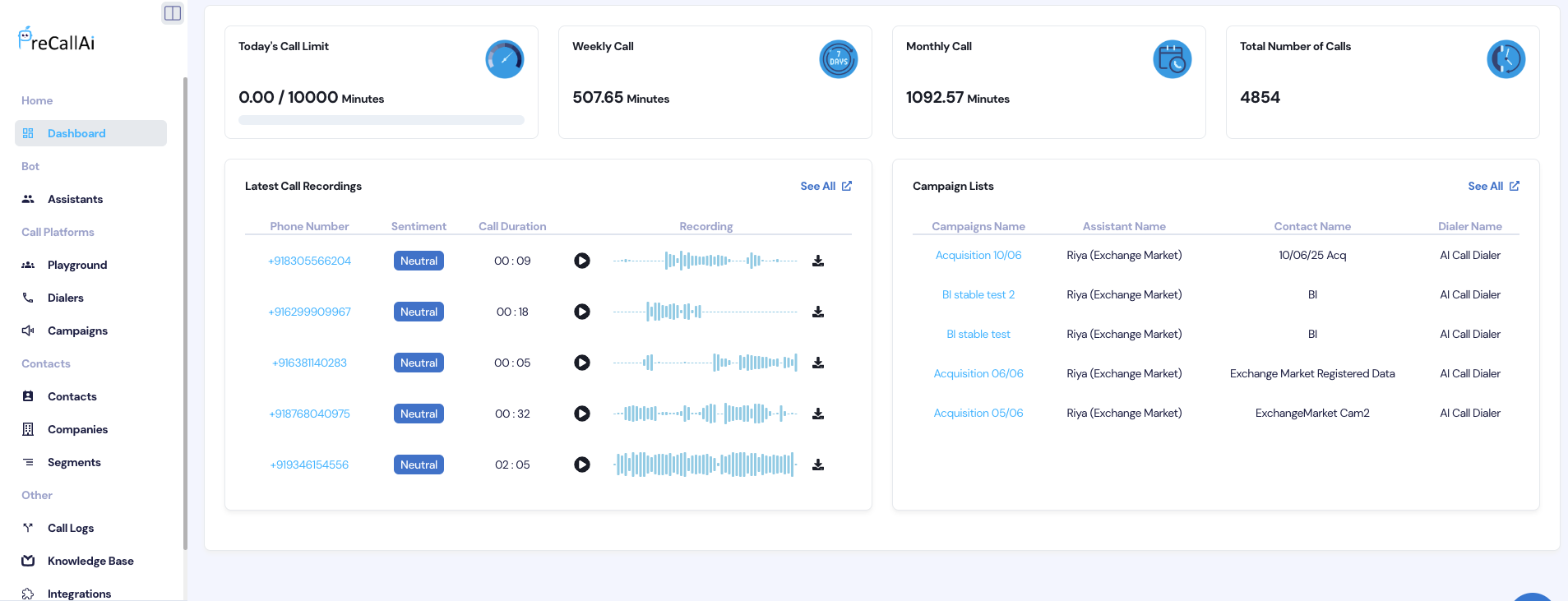The height and width of the screenshot is (601, 1568).
Task: Download the recording for +918768040975
Action: [818, 414]
